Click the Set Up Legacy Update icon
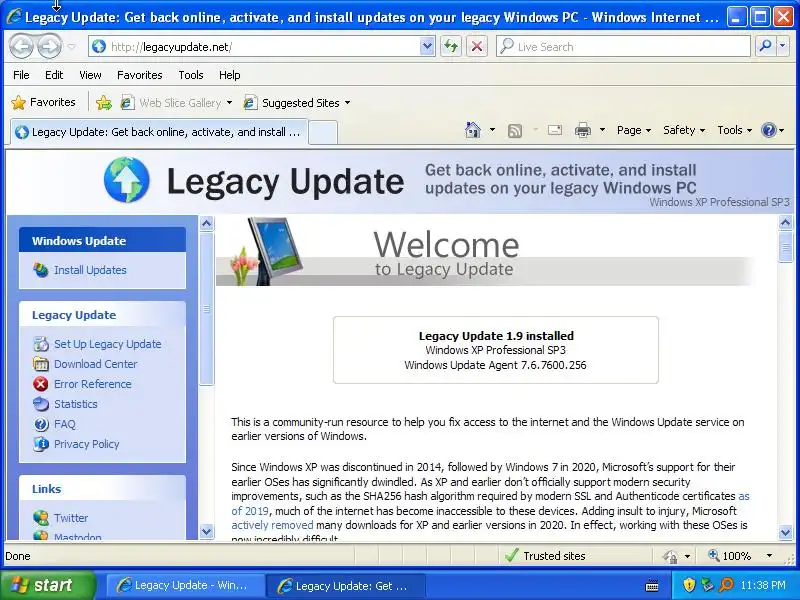This screenshot has height=600, width=800. 41,344
